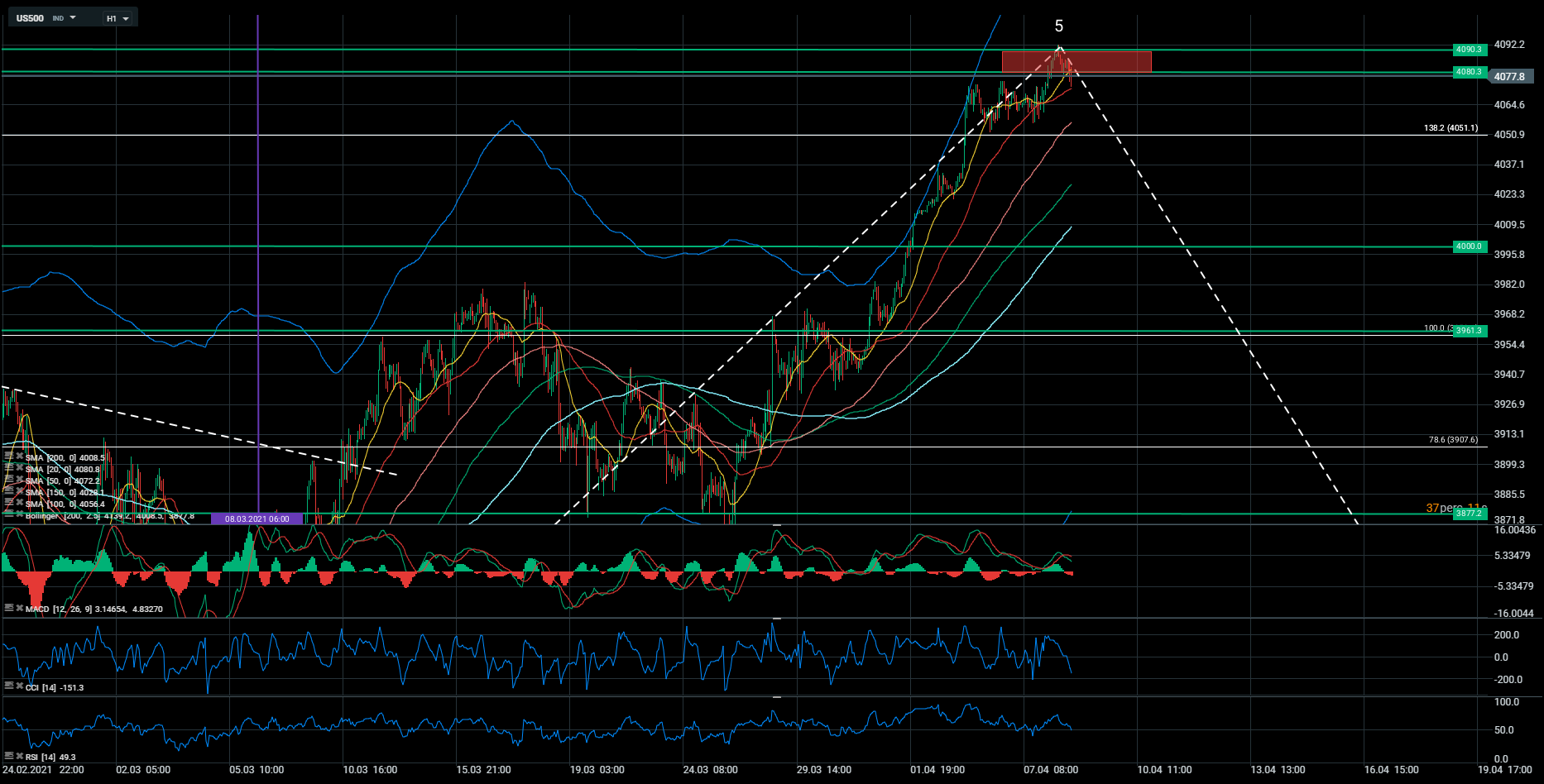
Task: Click the 4000.0 horizontal line price tag
Action: tap(1470, 246)
